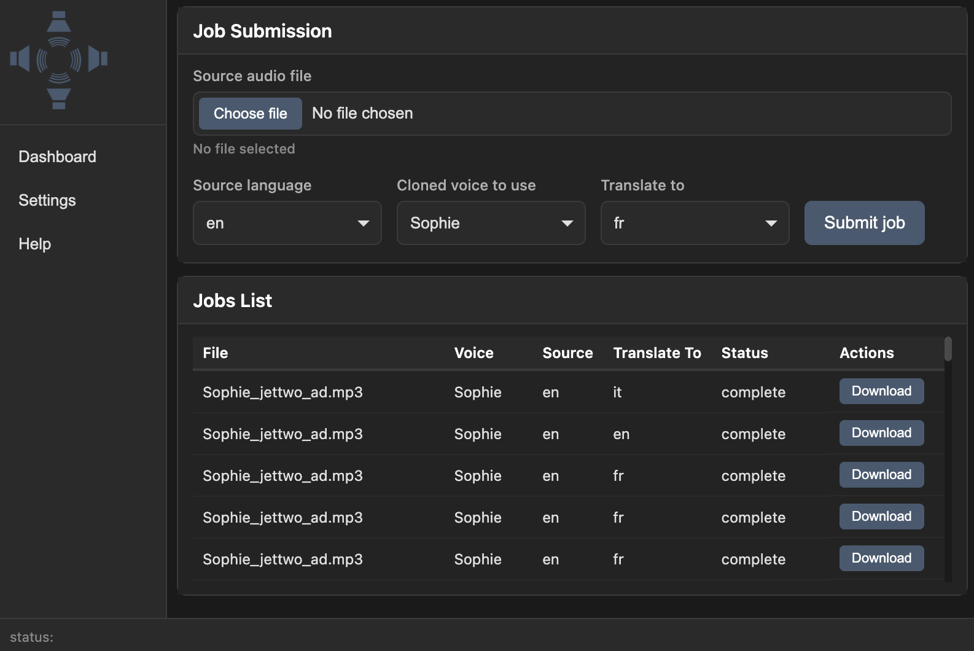Download the job translated to Italian
Image resolution: width=974 pixels, height=651 pixels.
point(881,391)
